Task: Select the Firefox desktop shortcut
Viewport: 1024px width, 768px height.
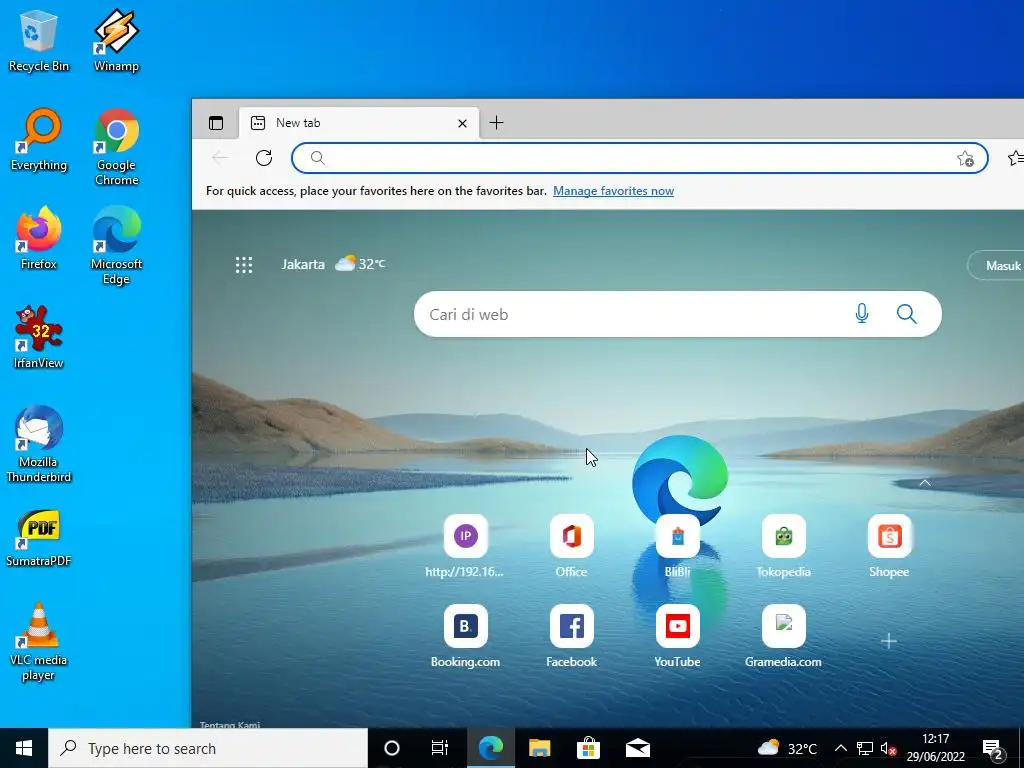Action: [x=39, y=238]
